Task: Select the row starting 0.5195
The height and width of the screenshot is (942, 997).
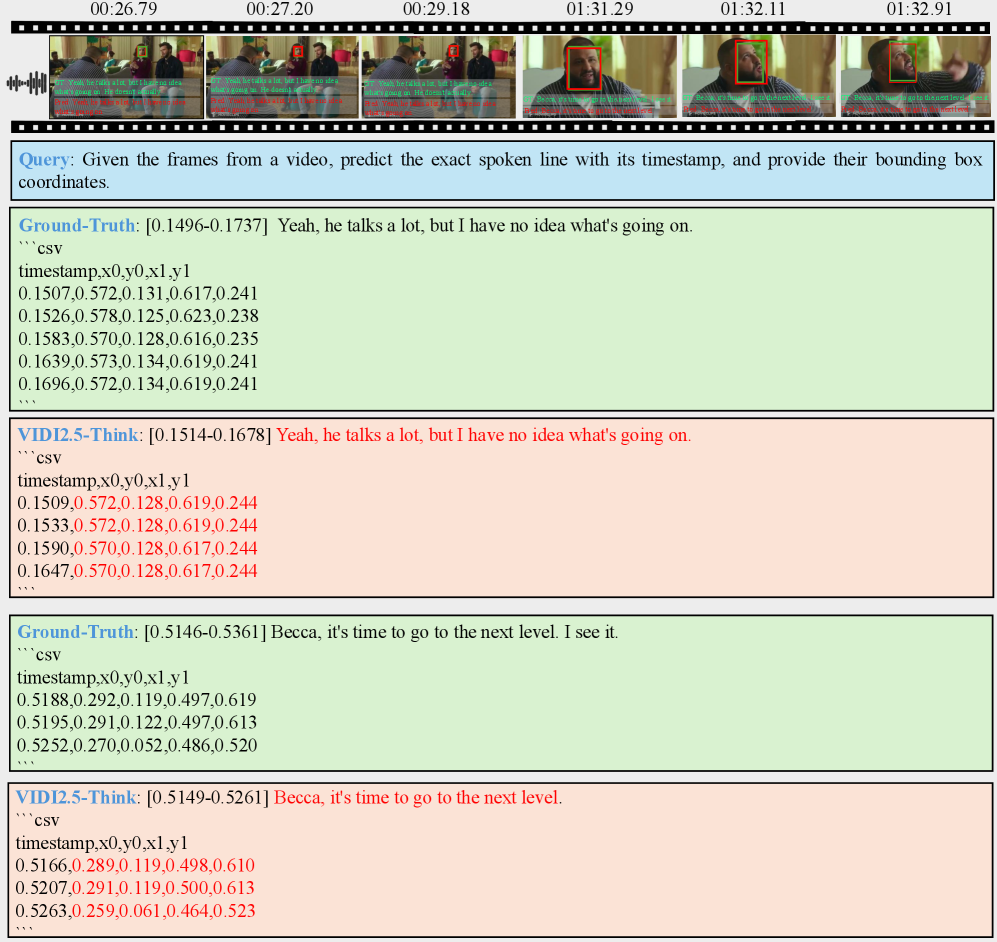Action: [137, 723]
